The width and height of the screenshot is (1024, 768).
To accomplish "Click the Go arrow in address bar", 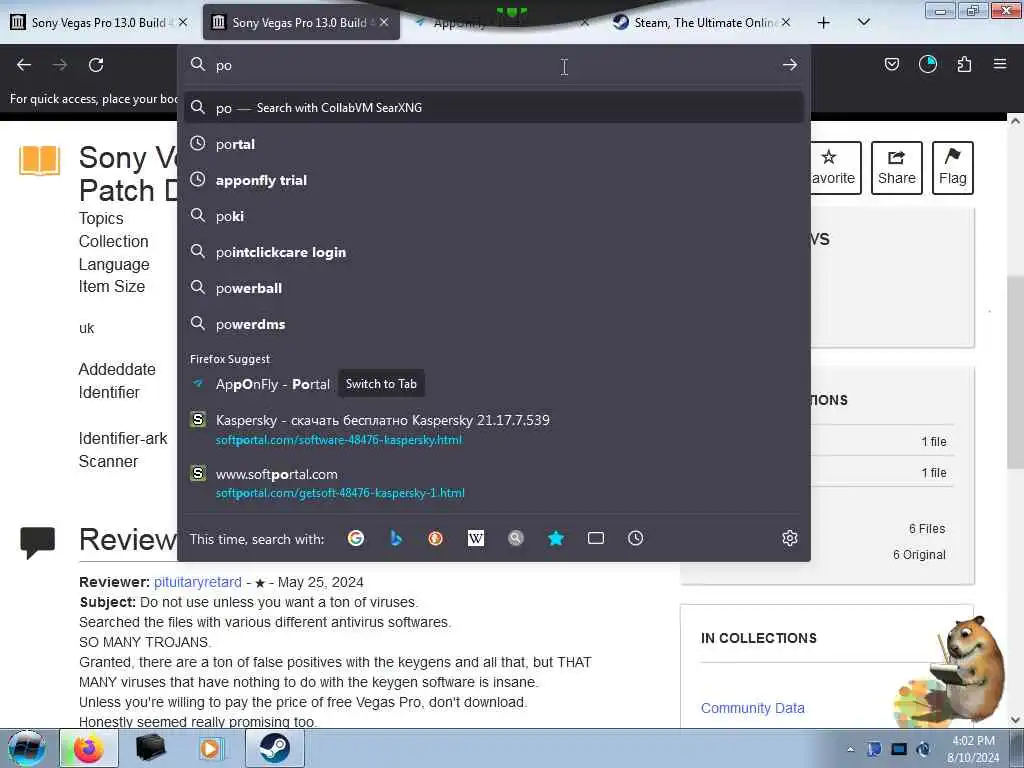I will (790, 65).
